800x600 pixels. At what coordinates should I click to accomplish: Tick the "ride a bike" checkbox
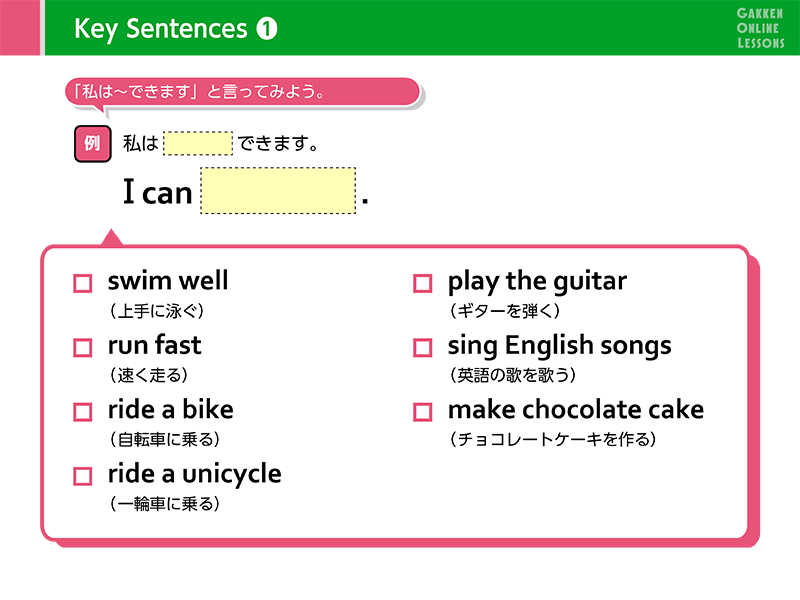click(83, 412)
